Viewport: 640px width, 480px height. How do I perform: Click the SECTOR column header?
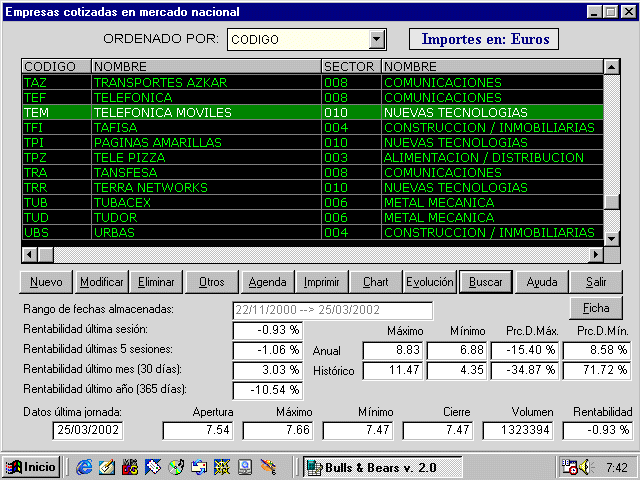coord(351,66)
